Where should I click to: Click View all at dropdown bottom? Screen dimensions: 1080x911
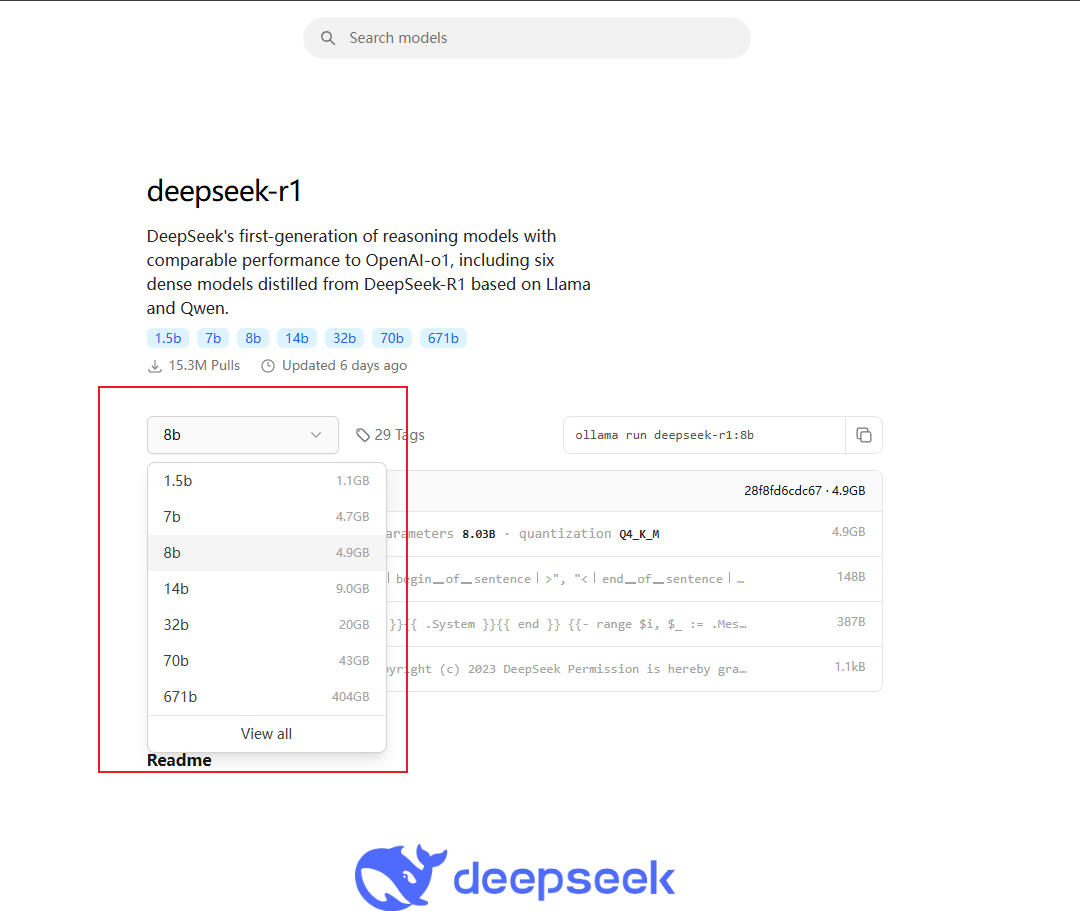[x=267, y=734]
